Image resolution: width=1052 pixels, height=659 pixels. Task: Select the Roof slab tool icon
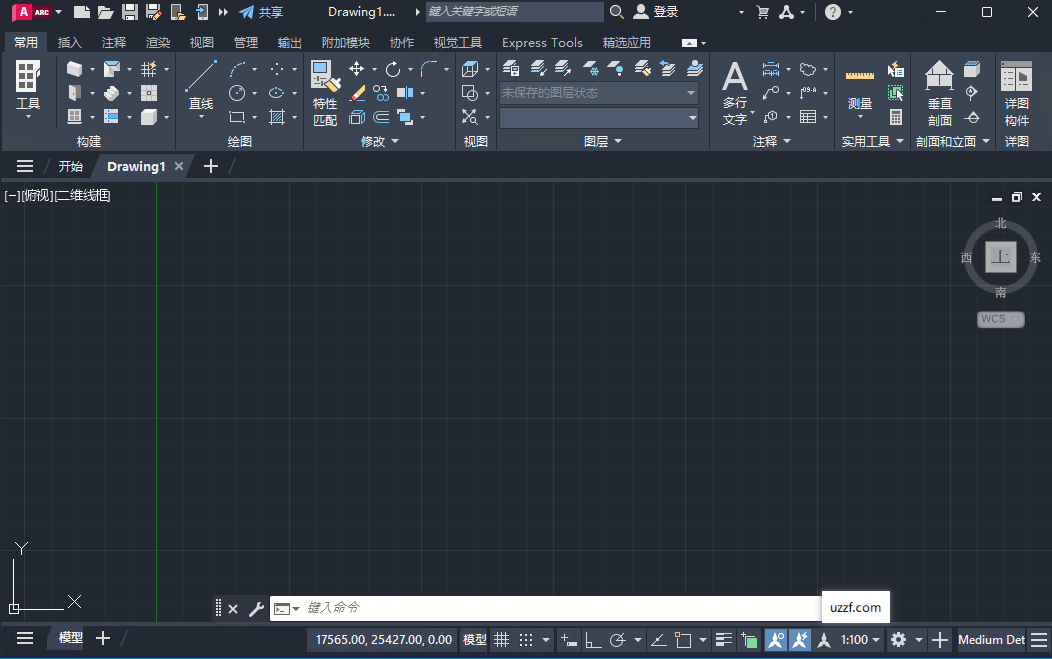(111, 69)
